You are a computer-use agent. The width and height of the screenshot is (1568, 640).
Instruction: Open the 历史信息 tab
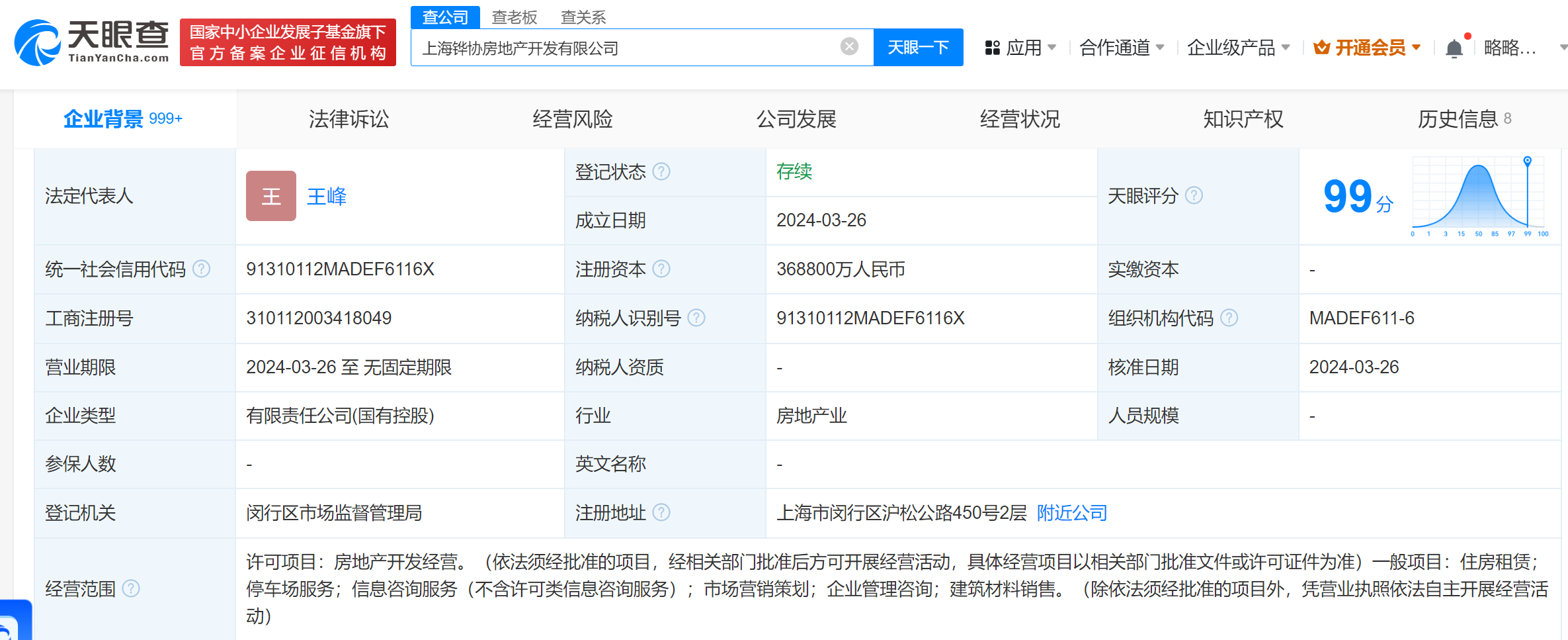[x=1464, y=119]
